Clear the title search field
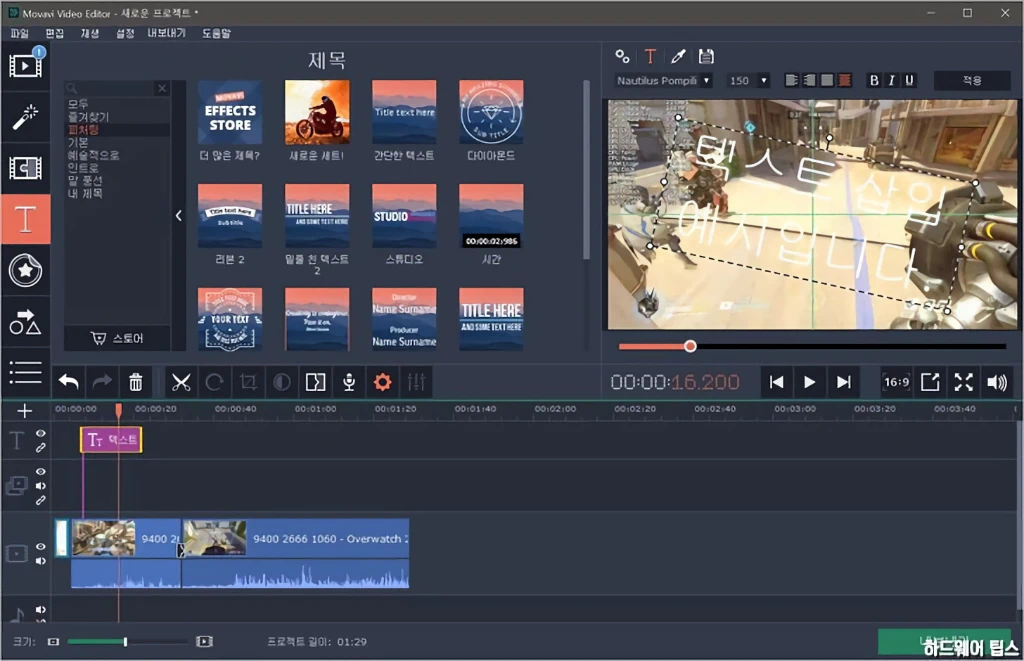Screen dimensions: 1024x661 [162, 88]
